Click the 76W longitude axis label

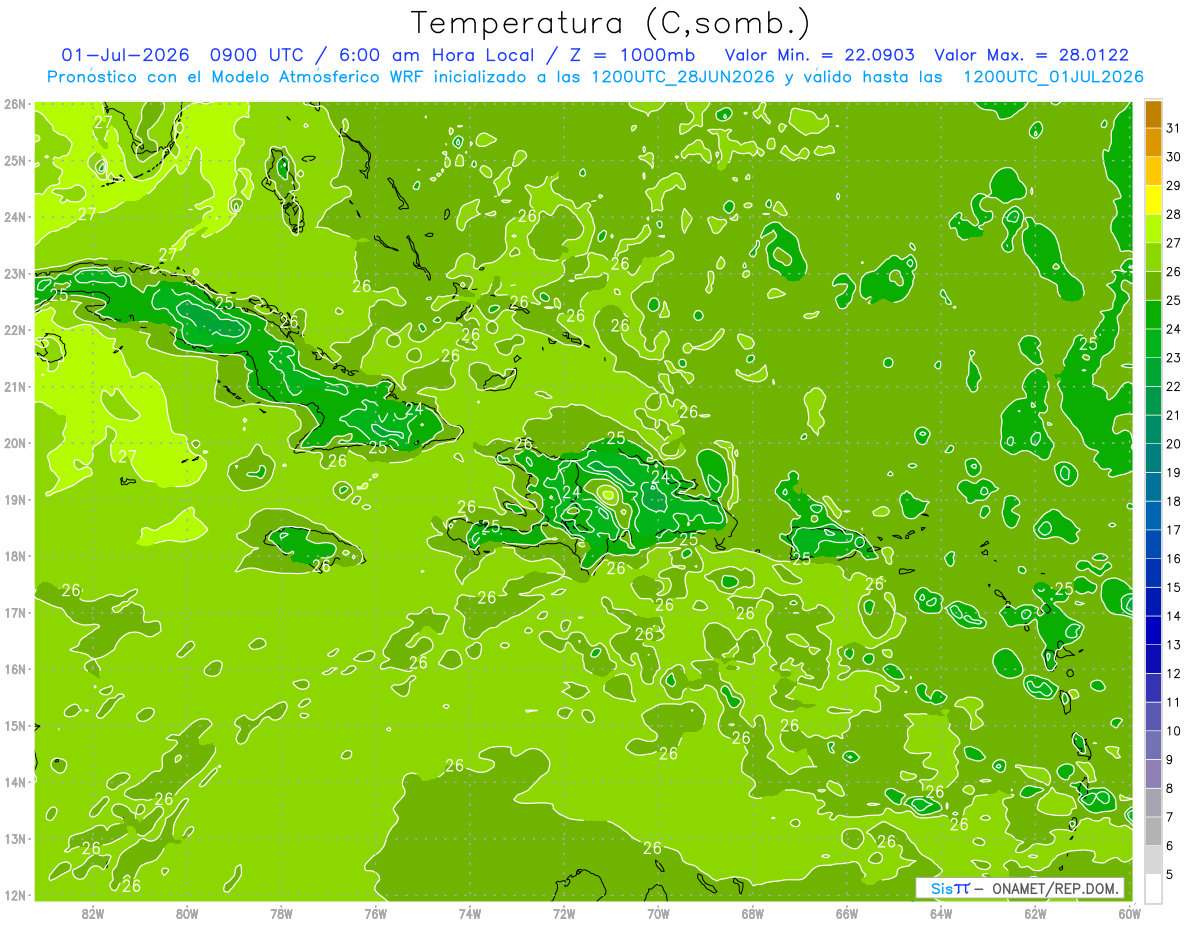point(376,913)
